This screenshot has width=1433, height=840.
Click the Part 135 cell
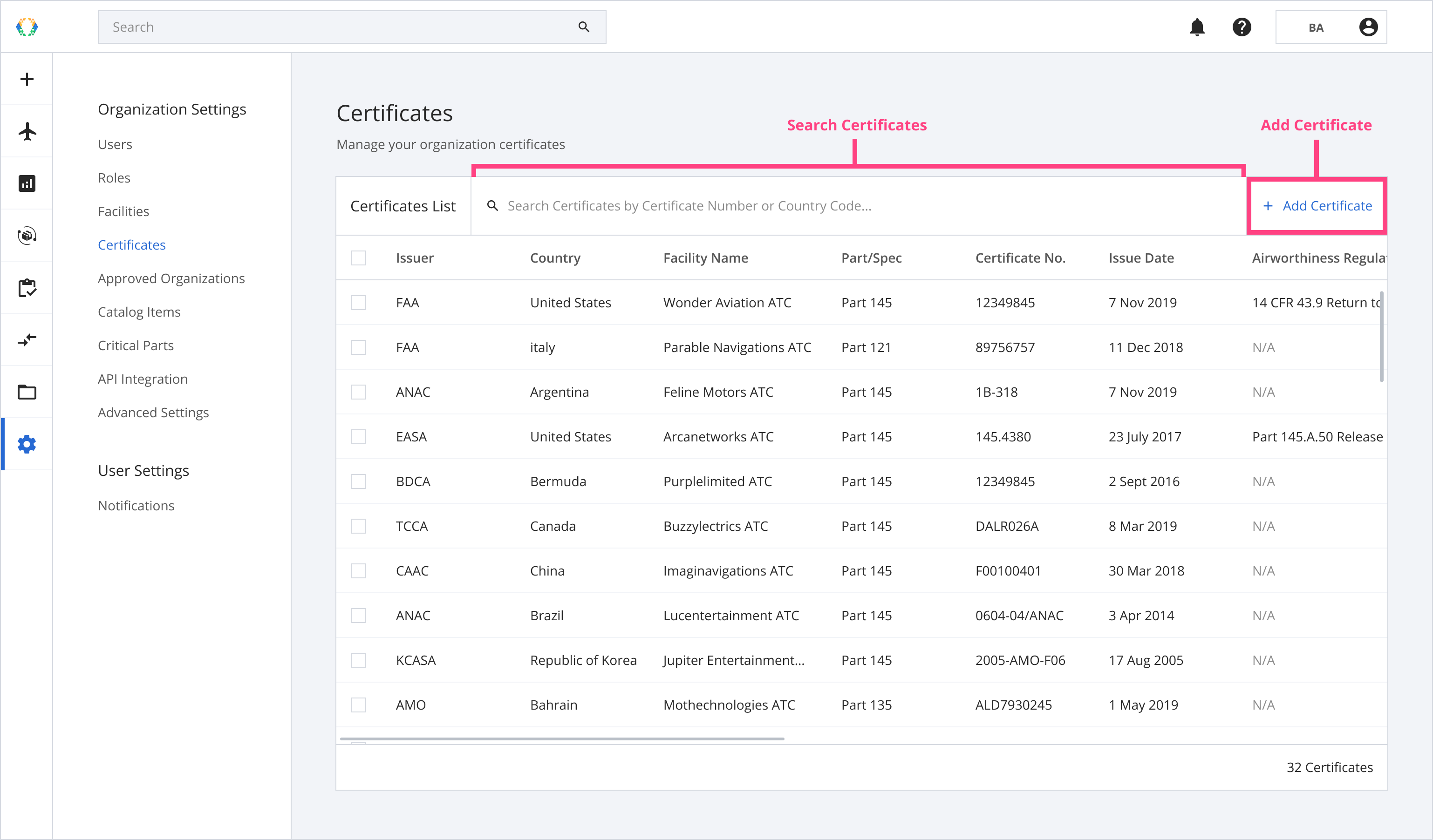pos(867,705)
